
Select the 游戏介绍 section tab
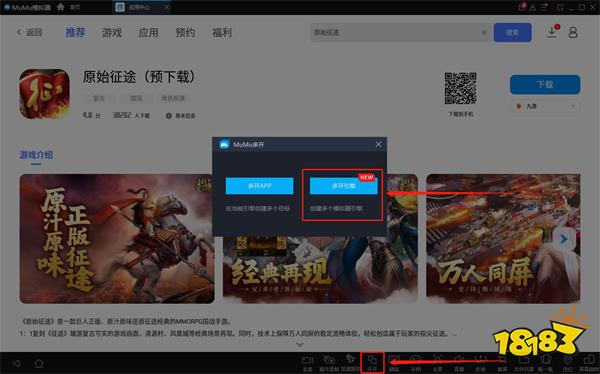[36, 155]
